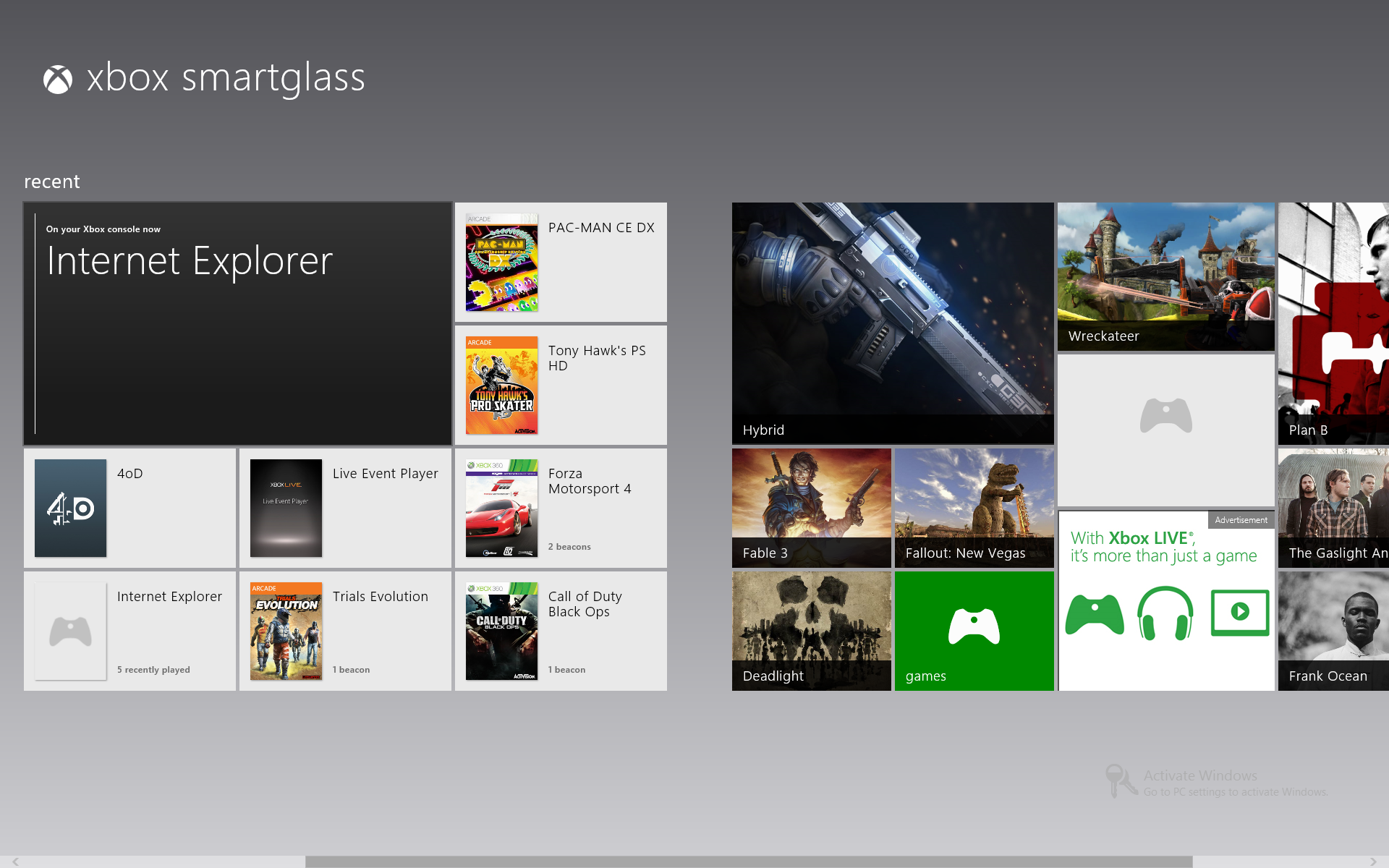Open the Fallout: New Vegas tile
The image size is (1389, 868).
tap(974, 508)
